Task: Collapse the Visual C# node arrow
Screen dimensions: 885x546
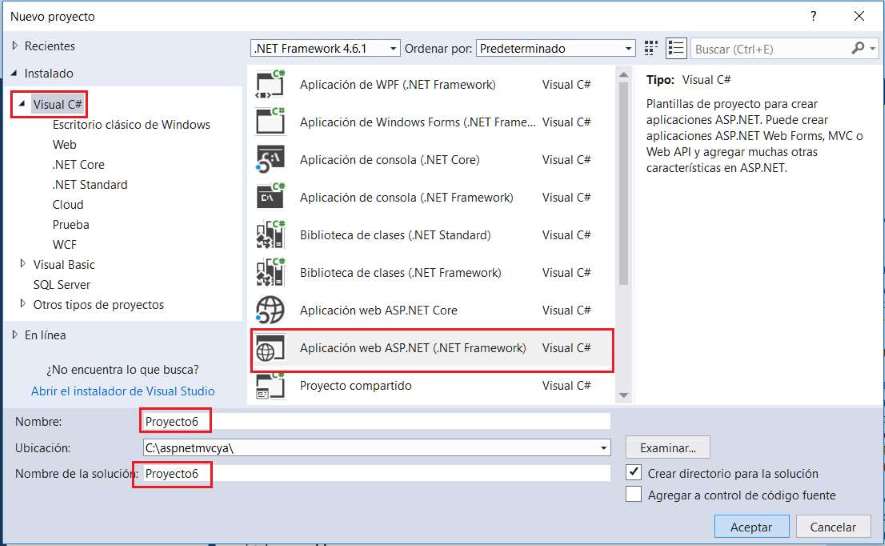Action: pos(22,104)
